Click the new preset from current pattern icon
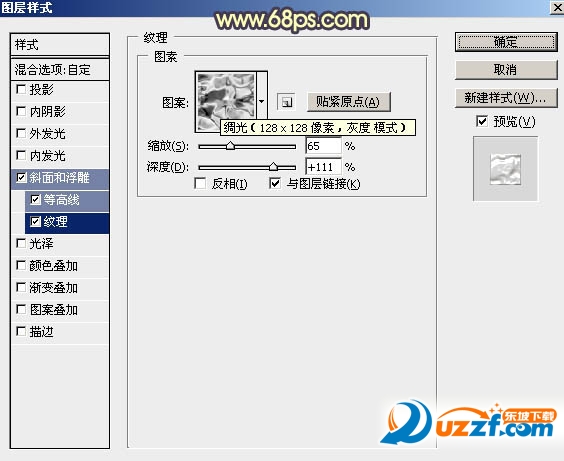This screenshot has height=461, width=564. (x=286, y=102)
